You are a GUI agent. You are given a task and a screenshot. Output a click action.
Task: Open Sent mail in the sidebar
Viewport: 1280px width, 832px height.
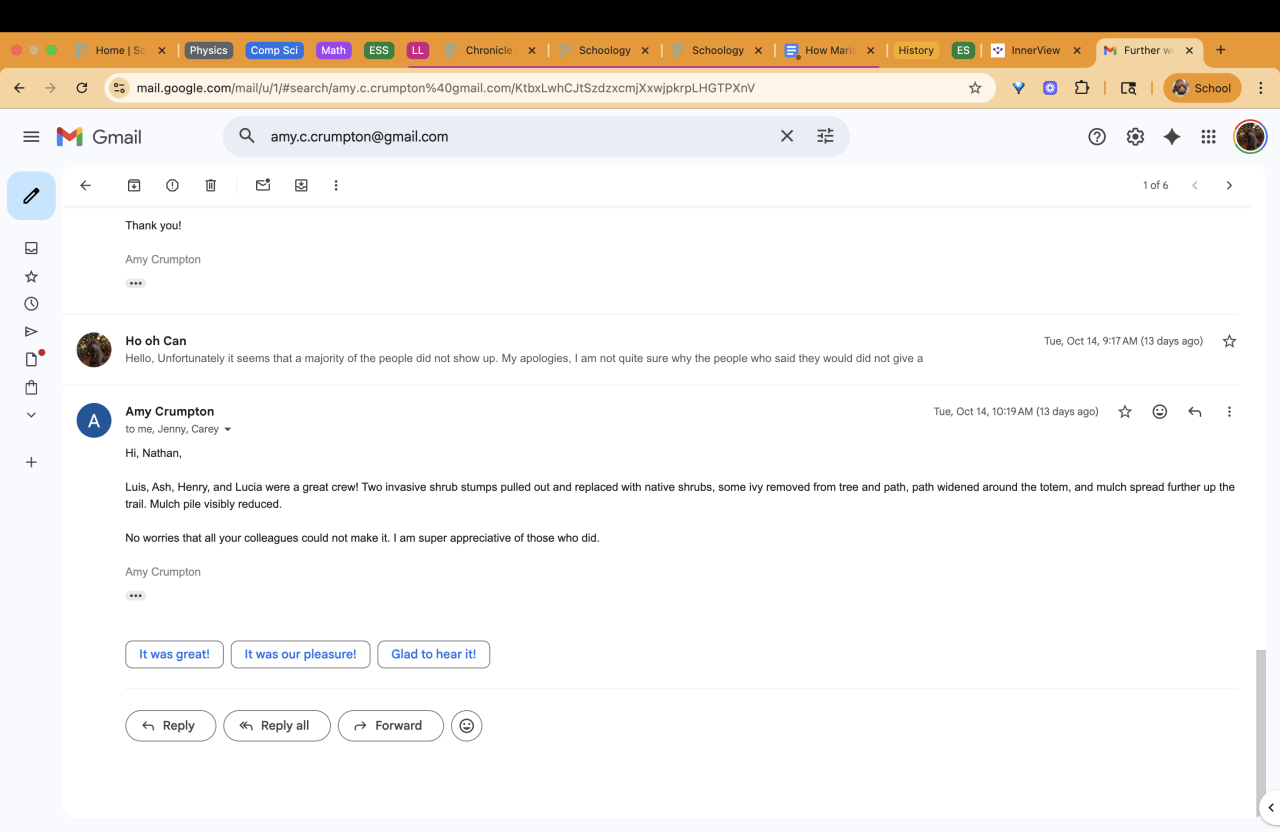pyautogui.click(x=31, y=332)
